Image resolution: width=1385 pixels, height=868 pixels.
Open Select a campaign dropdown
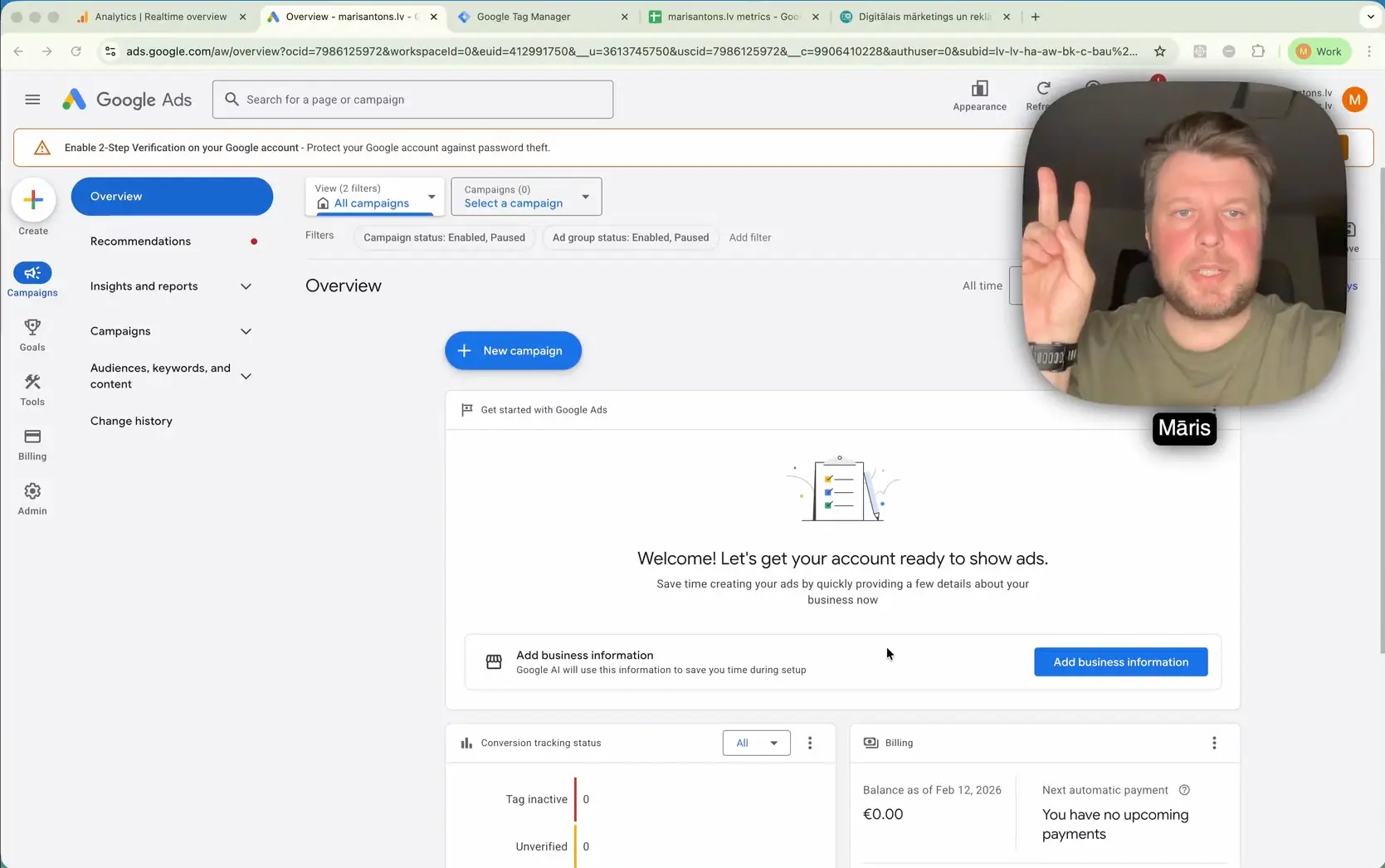(x=526, y=197)
